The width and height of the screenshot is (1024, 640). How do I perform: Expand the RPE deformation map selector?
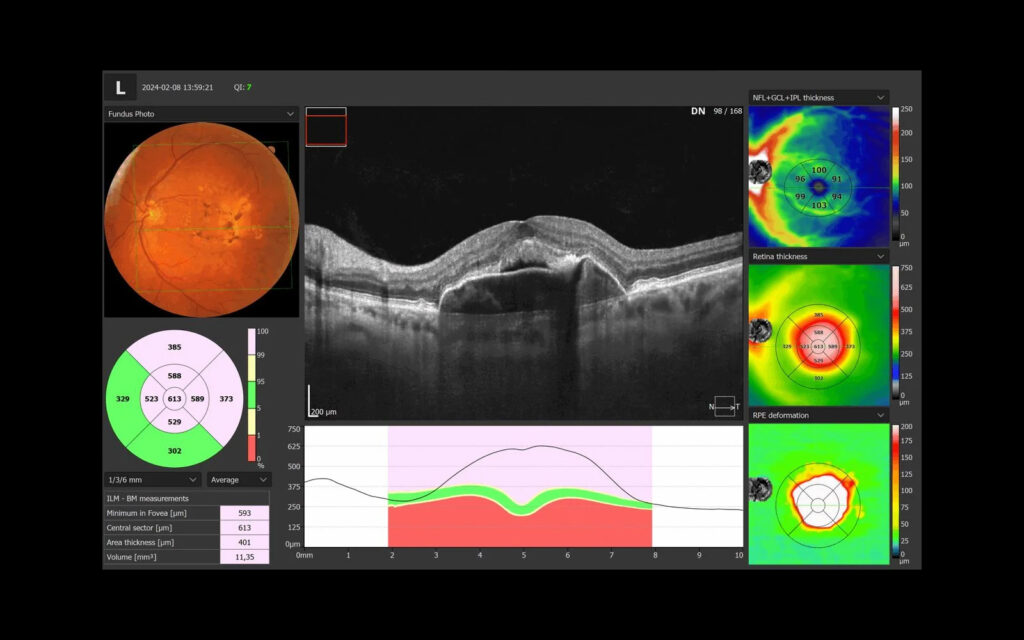[818, 415]
